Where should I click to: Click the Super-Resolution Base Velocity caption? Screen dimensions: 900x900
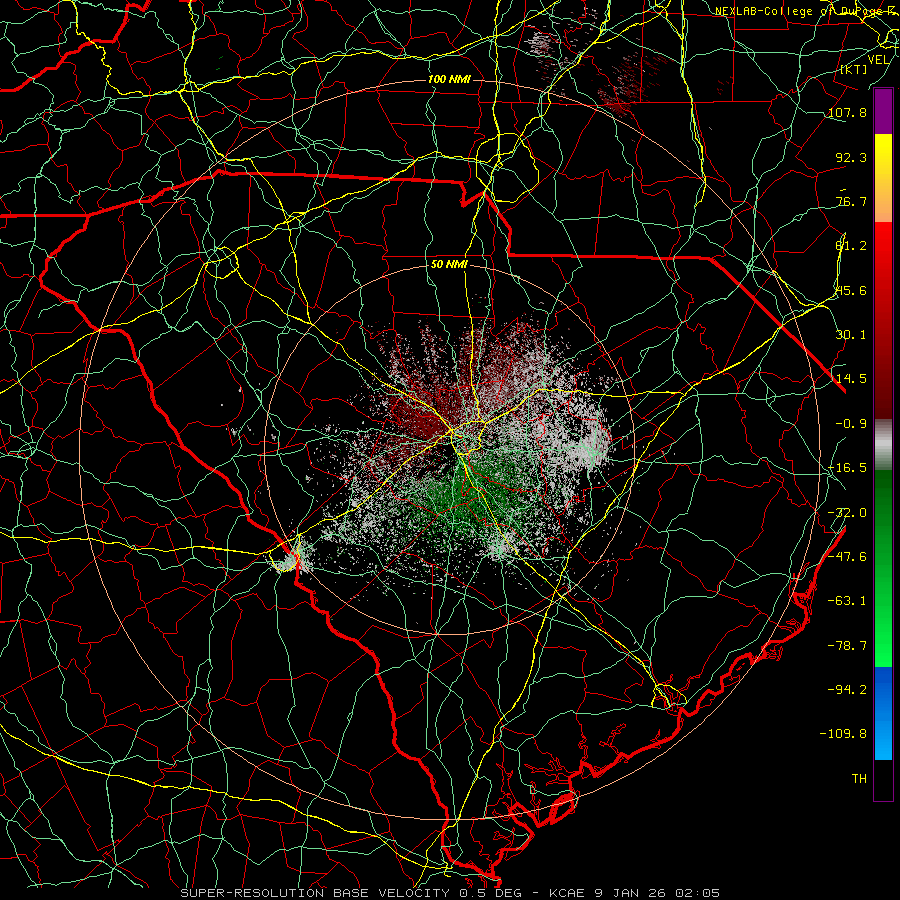[450, 893]
